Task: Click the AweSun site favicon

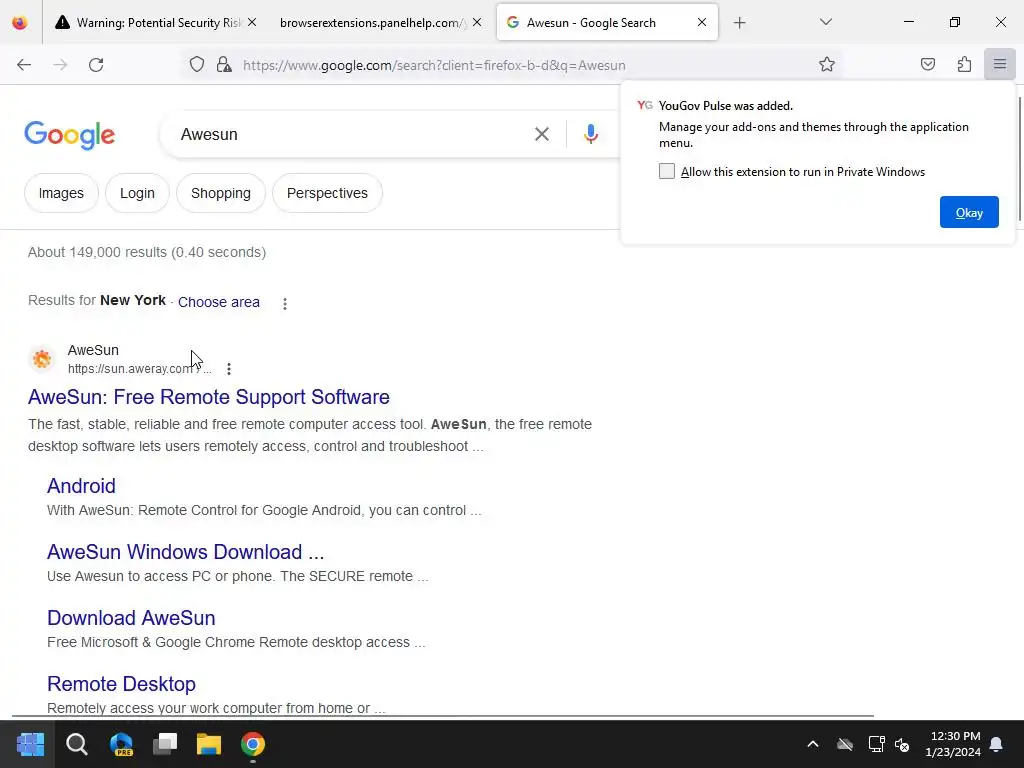Action: (x=42, y=359)
